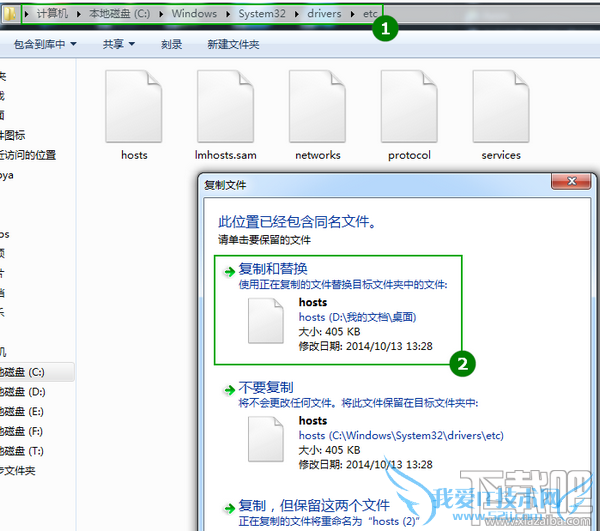This screenshot has width=600, height=531.
Task: Close the 复制文件 dialog
Action: (x=571, y=181)
